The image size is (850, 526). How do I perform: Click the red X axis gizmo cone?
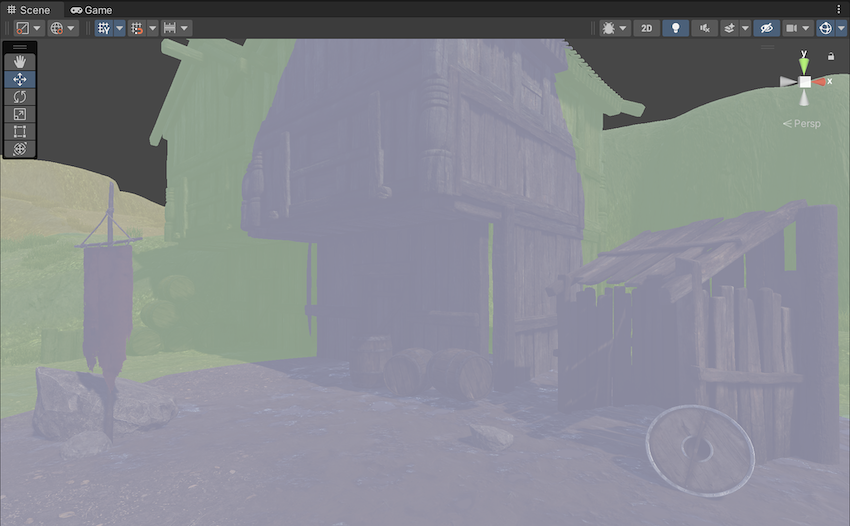[821, 82]
